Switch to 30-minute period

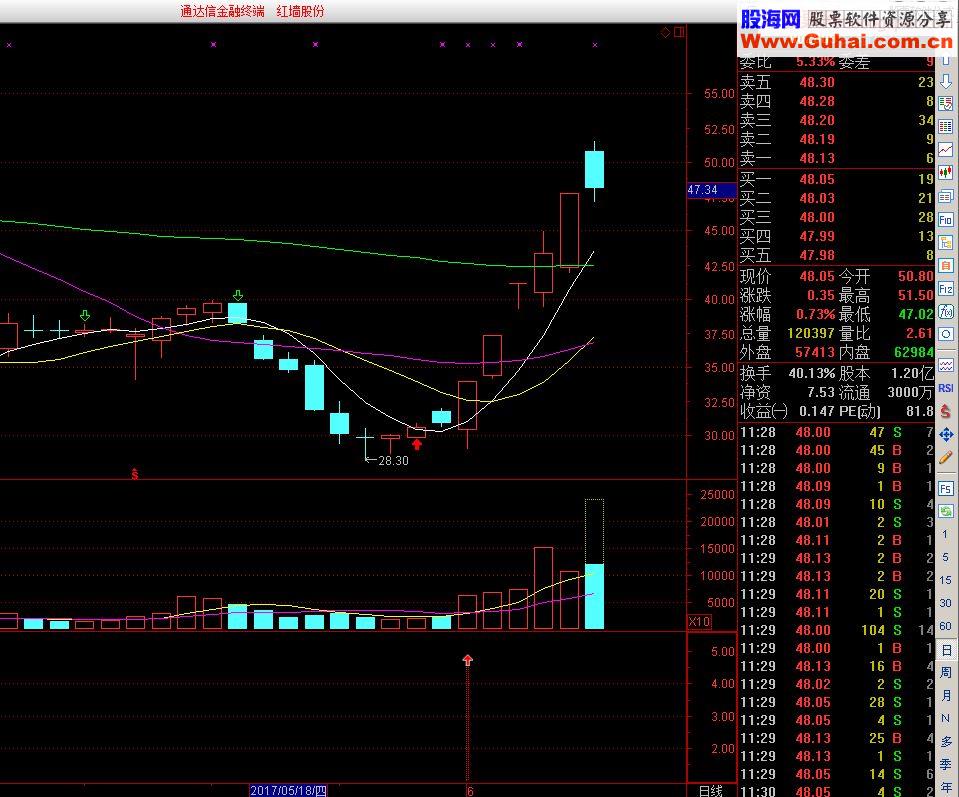(x=946, y=603)
